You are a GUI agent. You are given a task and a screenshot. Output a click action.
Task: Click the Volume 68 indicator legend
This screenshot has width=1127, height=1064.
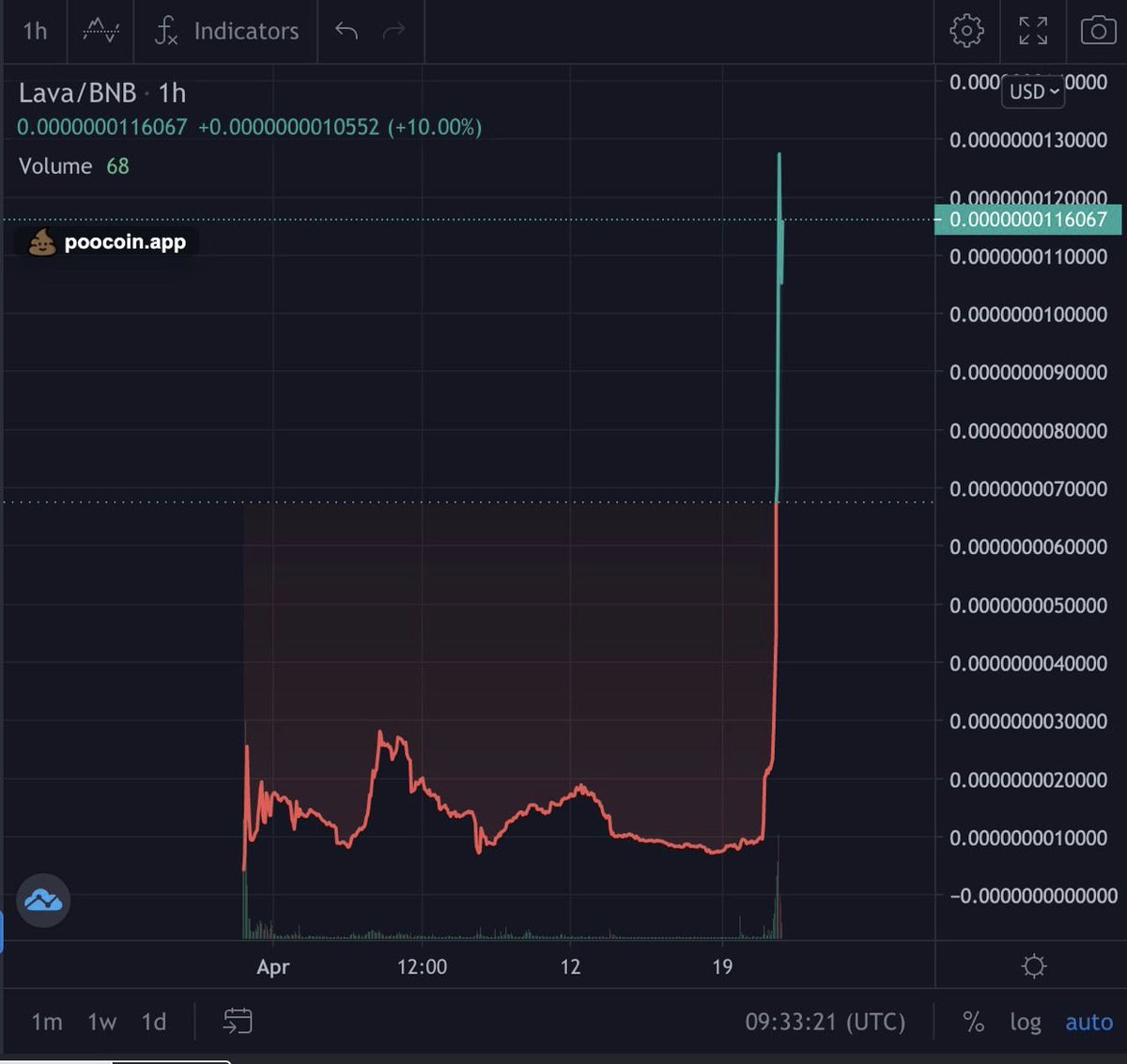tap(74, 166)
